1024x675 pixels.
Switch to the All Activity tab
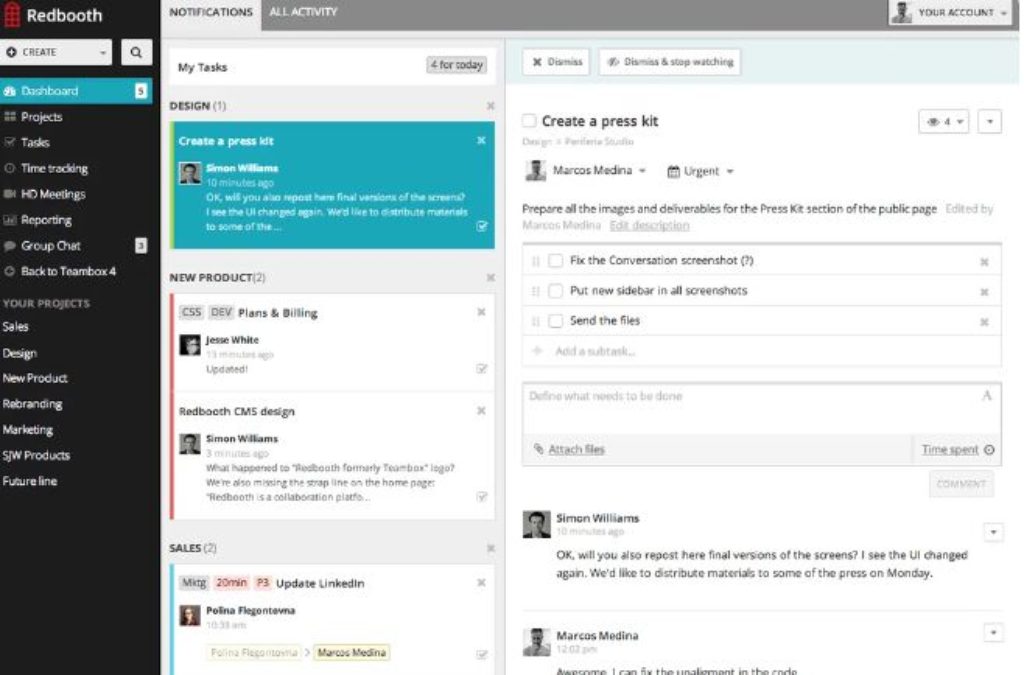[303, 12]
